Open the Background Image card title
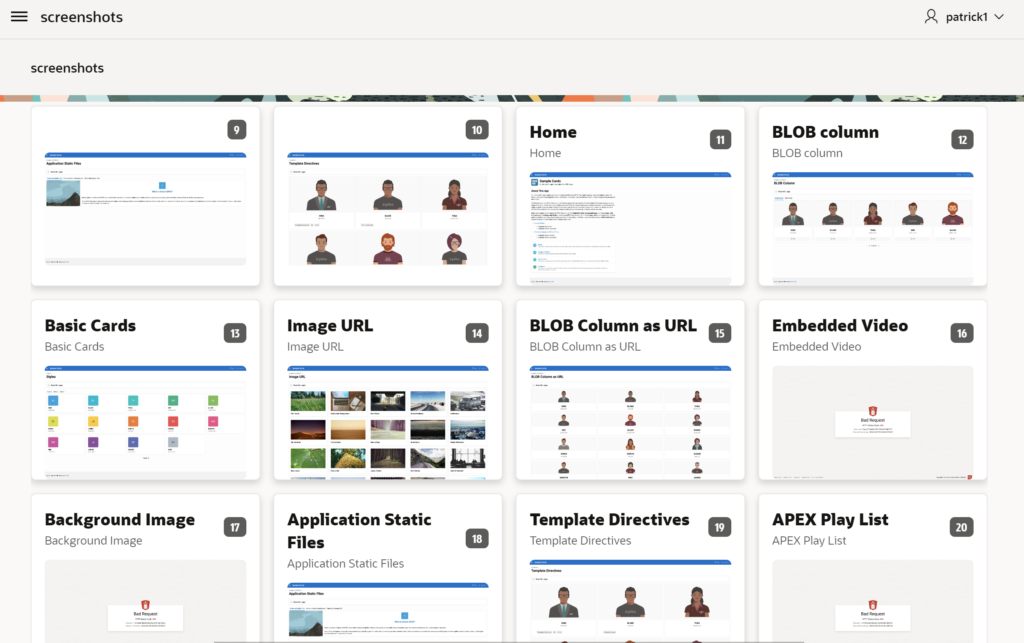The image size is (1024, 643). click(120, 520)
